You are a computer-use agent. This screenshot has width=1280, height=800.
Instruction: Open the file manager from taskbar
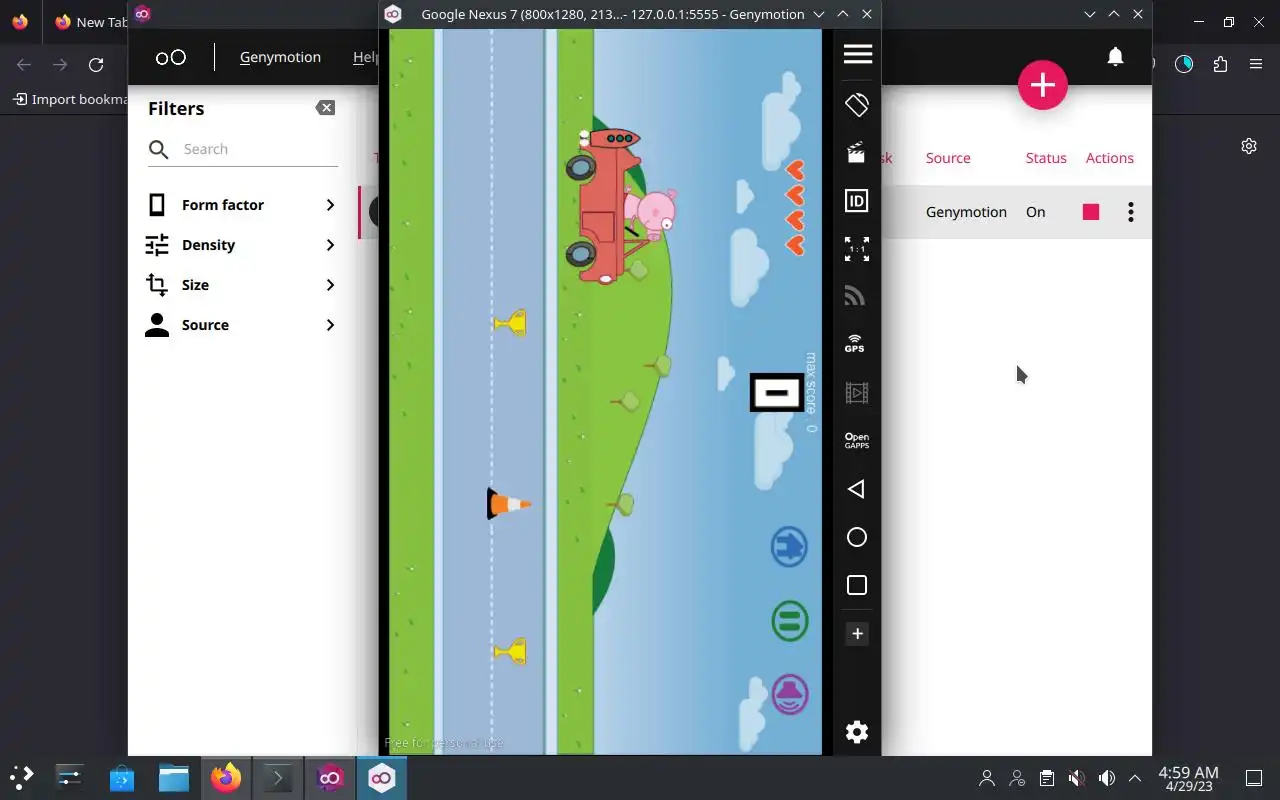click(174, 777)
